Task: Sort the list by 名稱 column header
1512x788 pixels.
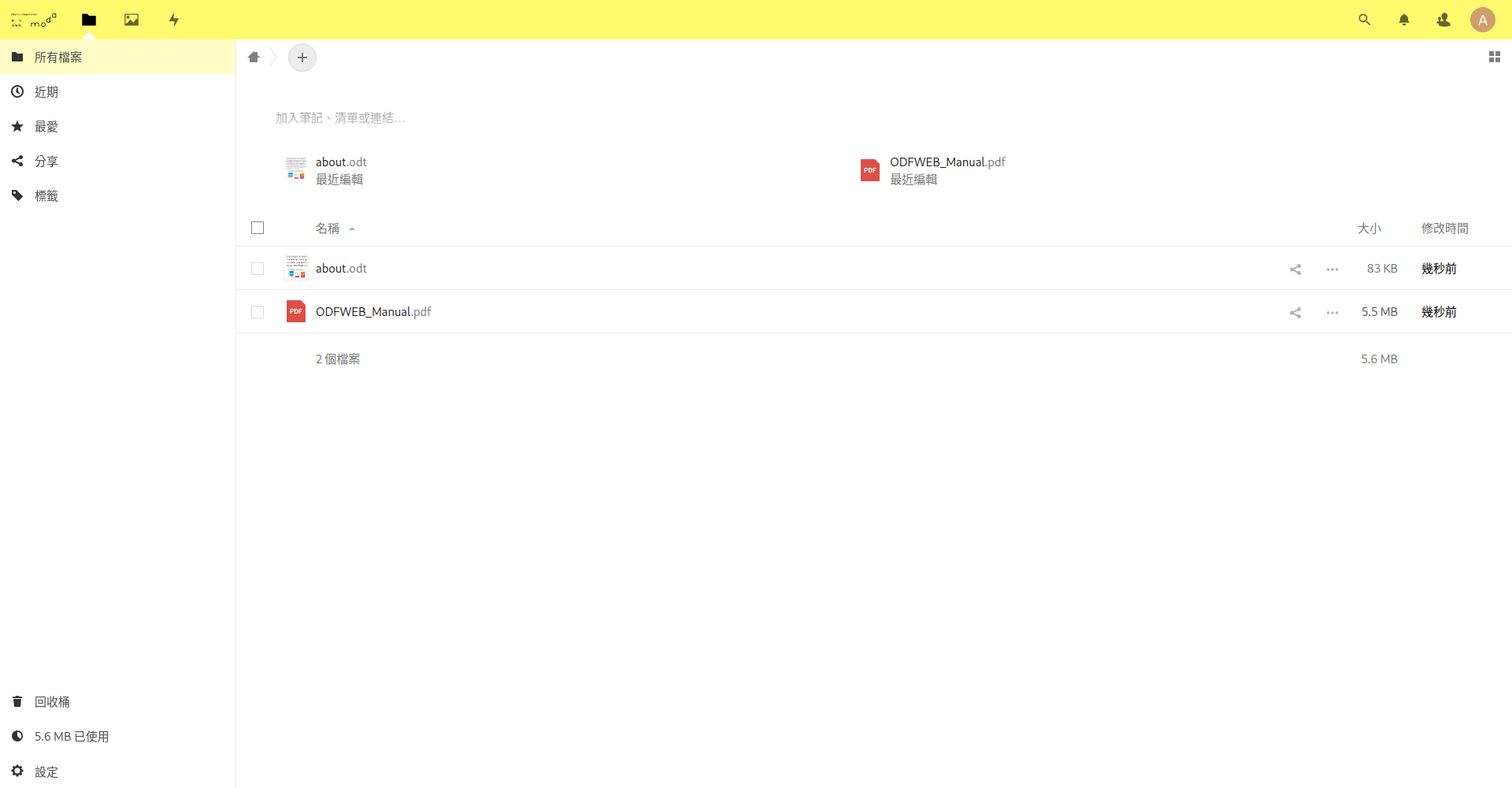Action: click(x=328, y=229)
